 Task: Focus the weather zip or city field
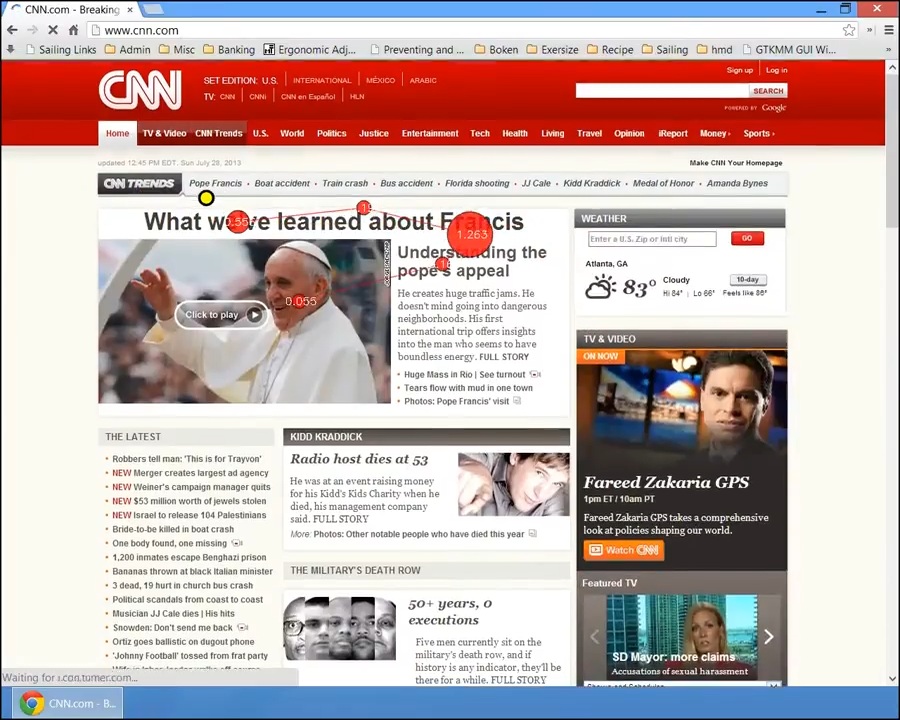[652, 239]
